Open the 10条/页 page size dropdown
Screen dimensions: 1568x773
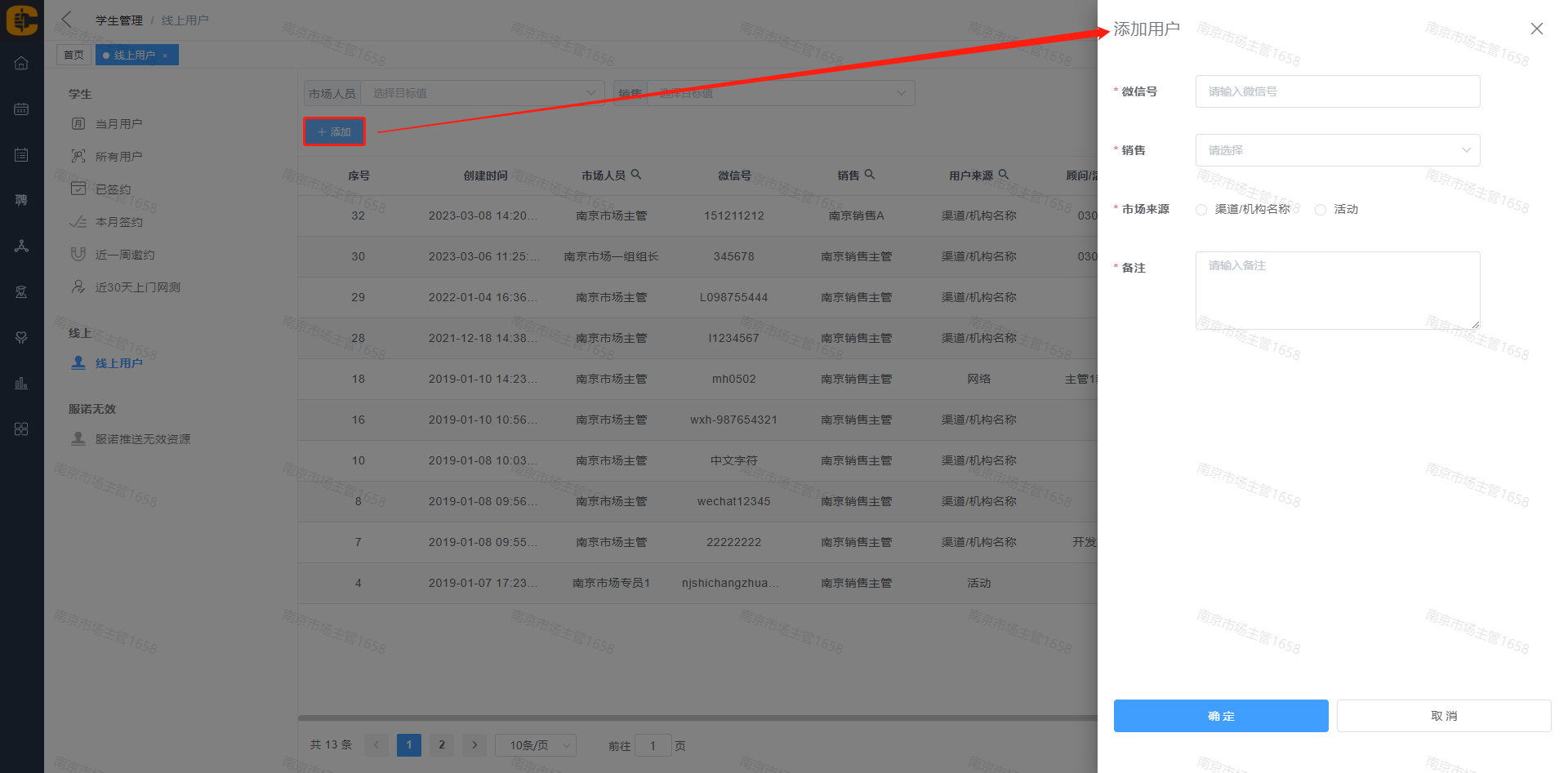click(536, 745)
